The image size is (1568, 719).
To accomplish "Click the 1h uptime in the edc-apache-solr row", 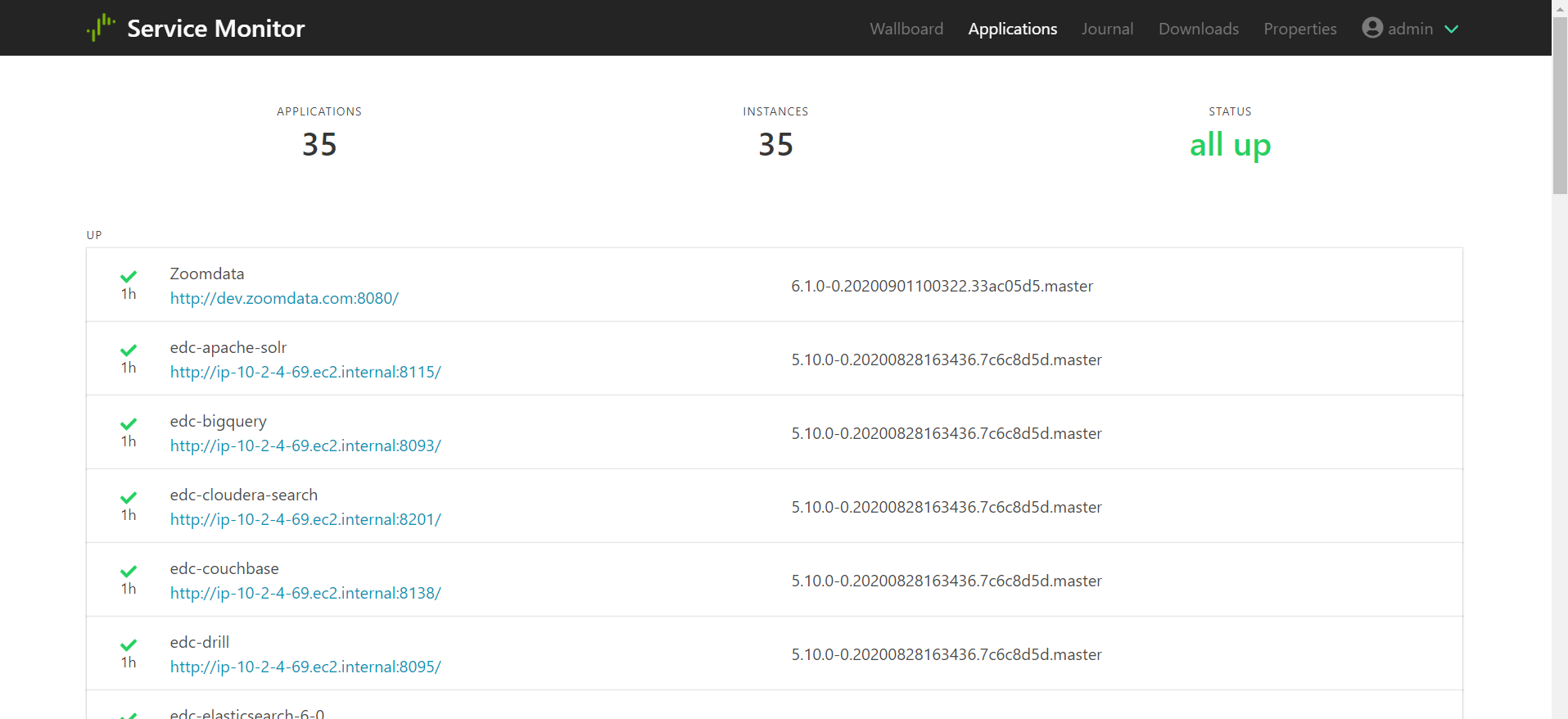I will [x=129, y=368].
